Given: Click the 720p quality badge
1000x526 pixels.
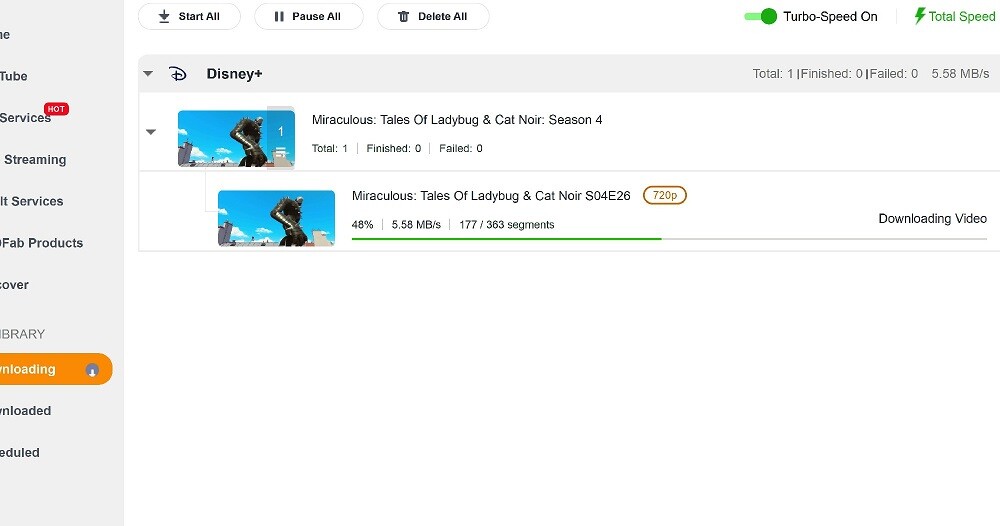Looking at the screenshot, I should [664, 196].
